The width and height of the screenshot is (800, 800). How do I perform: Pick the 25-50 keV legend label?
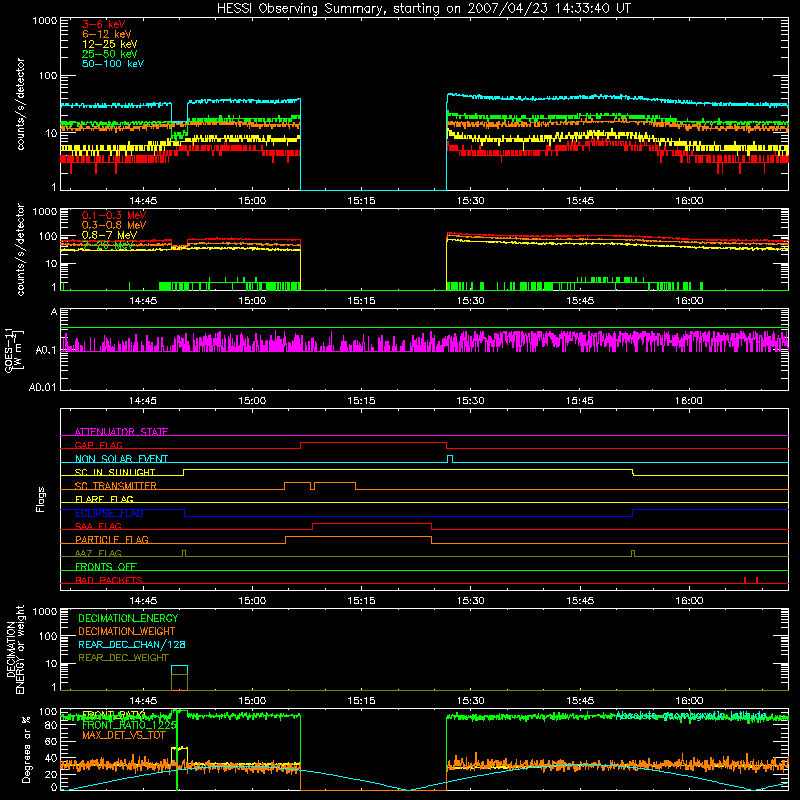(110, 54)
